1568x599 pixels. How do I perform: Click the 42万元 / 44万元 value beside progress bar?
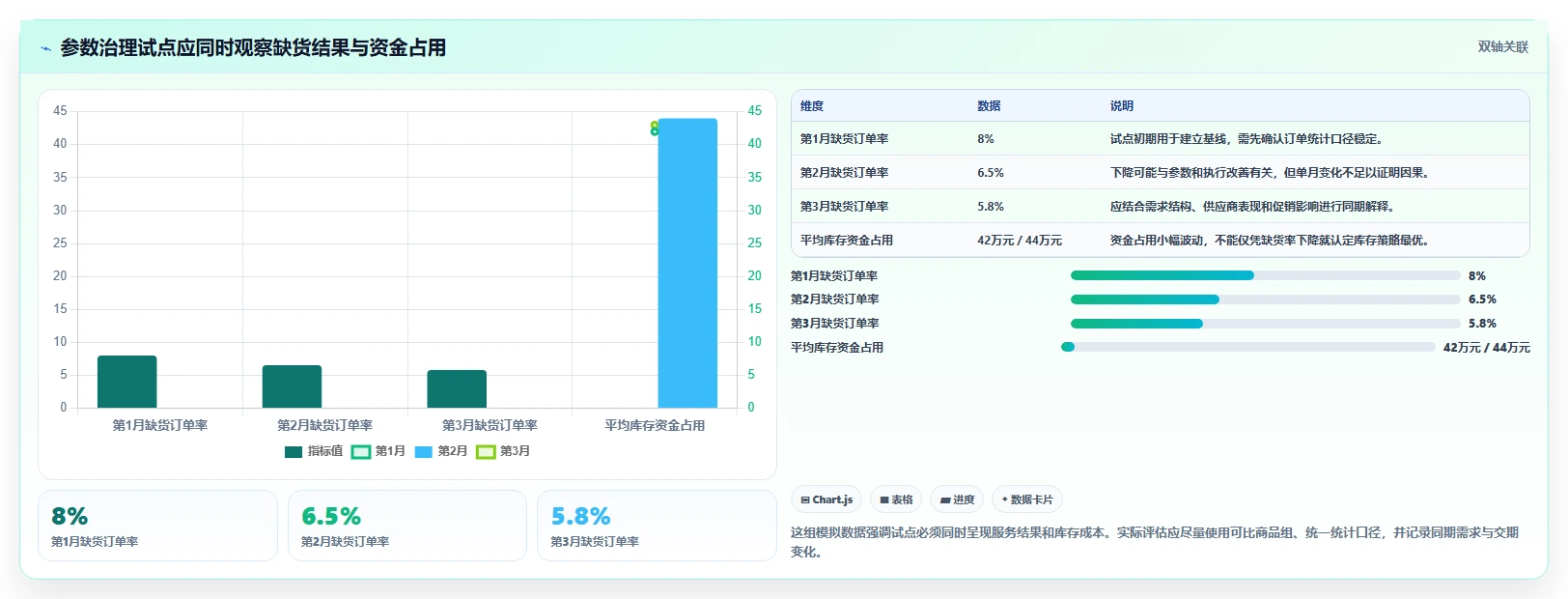tap(1487, 348)
